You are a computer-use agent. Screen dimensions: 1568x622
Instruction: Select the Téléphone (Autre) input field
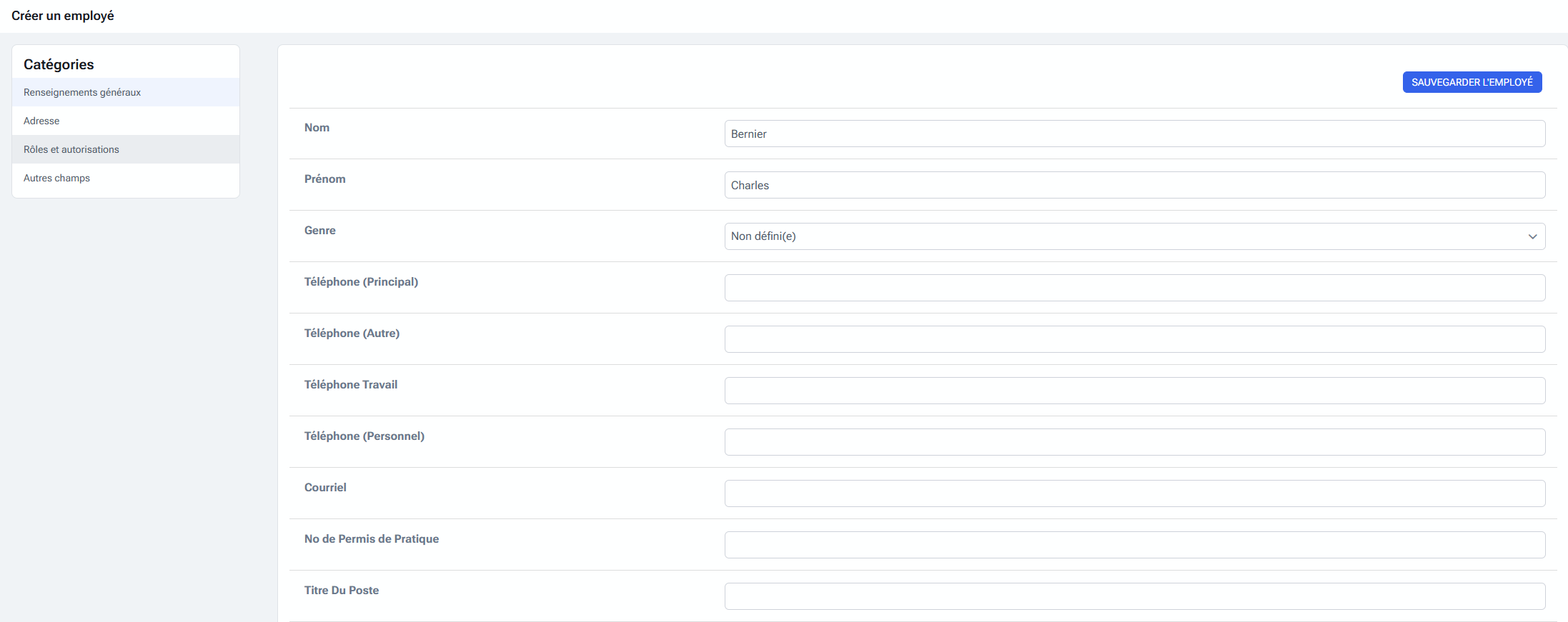[1134, 339]
